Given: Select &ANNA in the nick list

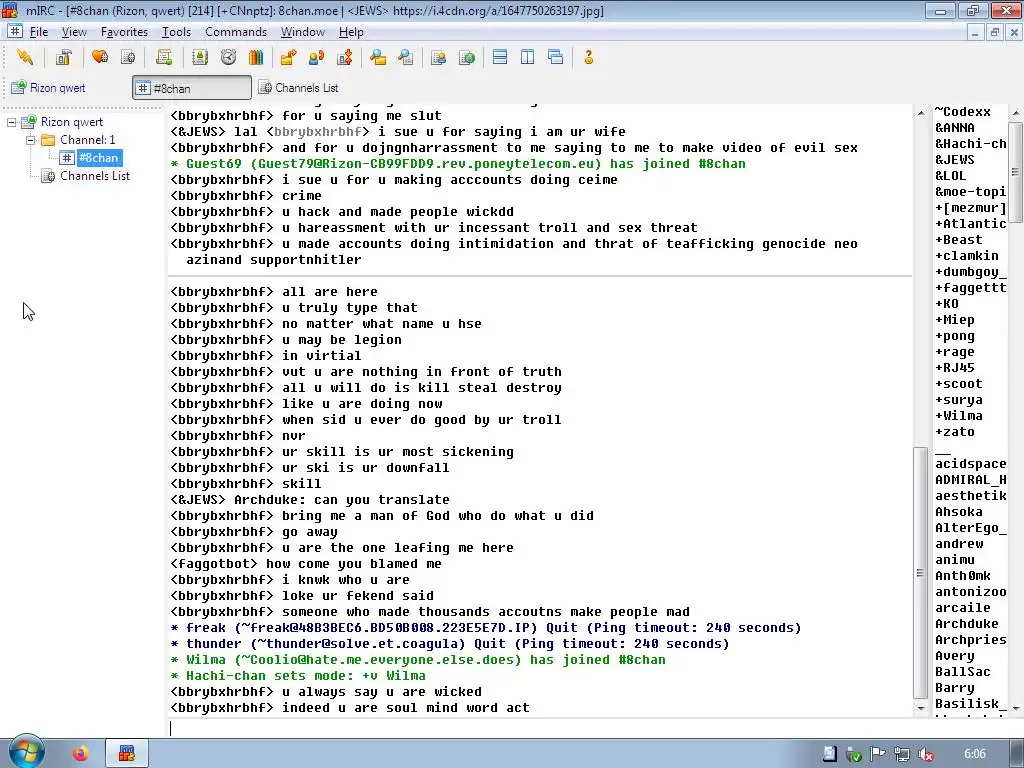Looking at the screenshot, I should [955, 128].
